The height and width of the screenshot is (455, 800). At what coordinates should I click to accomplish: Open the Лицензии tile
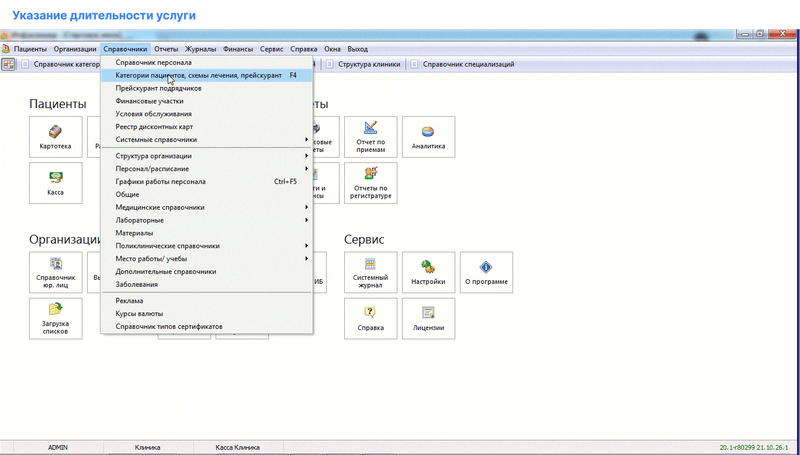(x=429, y=319)
